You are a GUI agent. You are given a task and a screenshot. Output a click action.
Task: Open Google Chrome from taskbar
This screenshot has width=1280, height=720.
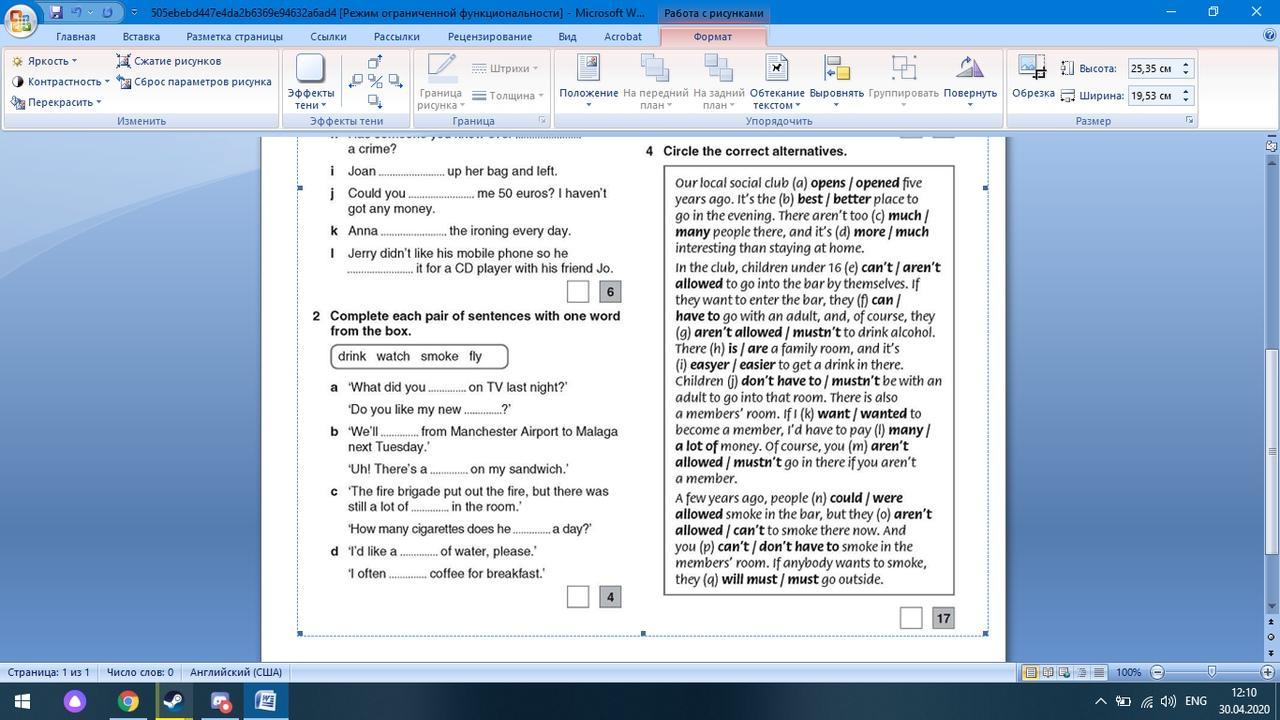point(127,701)
